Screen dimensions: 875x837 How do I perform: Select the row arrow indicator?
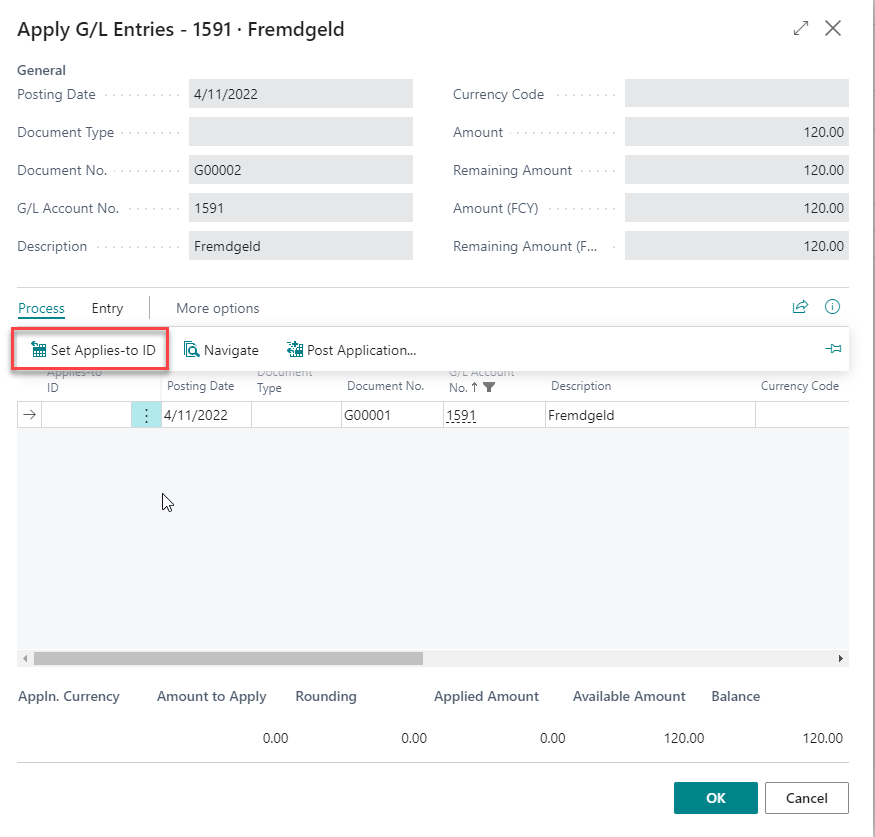[x=29, y=415]
